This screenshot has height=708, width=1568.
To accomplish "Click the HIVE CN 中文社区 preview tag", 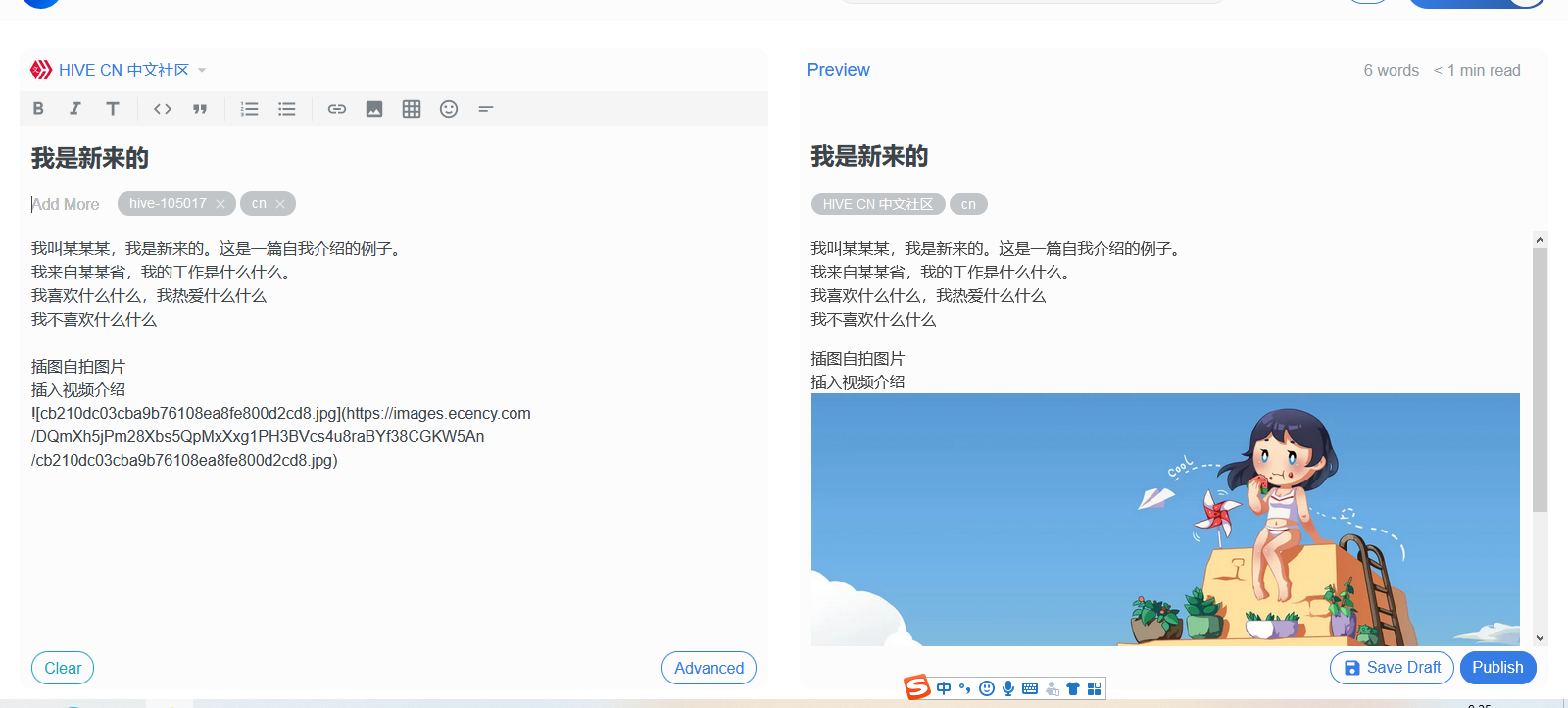I will pyautogui.click(x=878, y=204).
